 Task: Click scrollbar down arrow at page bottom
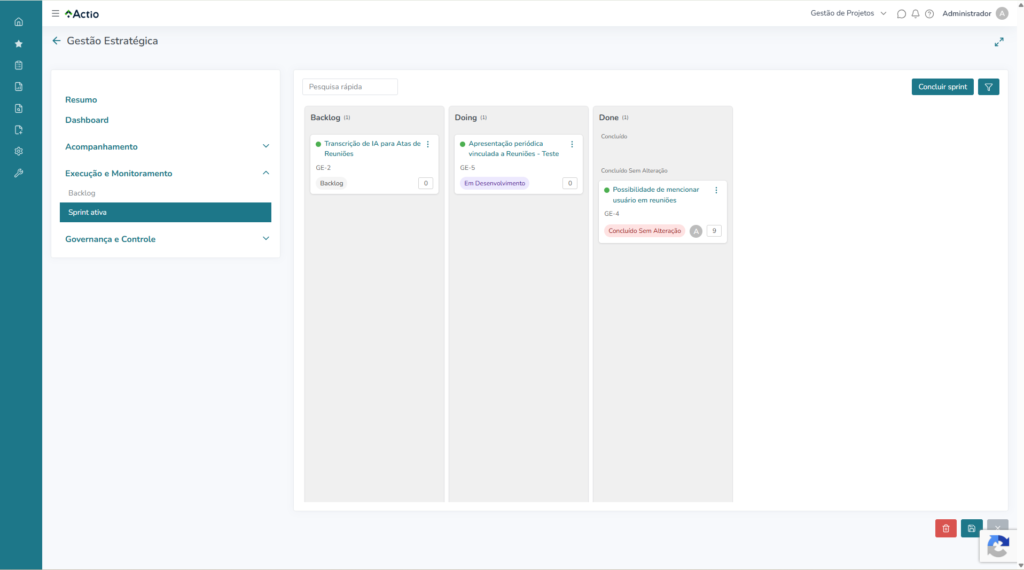click(x=1020, y=565)
